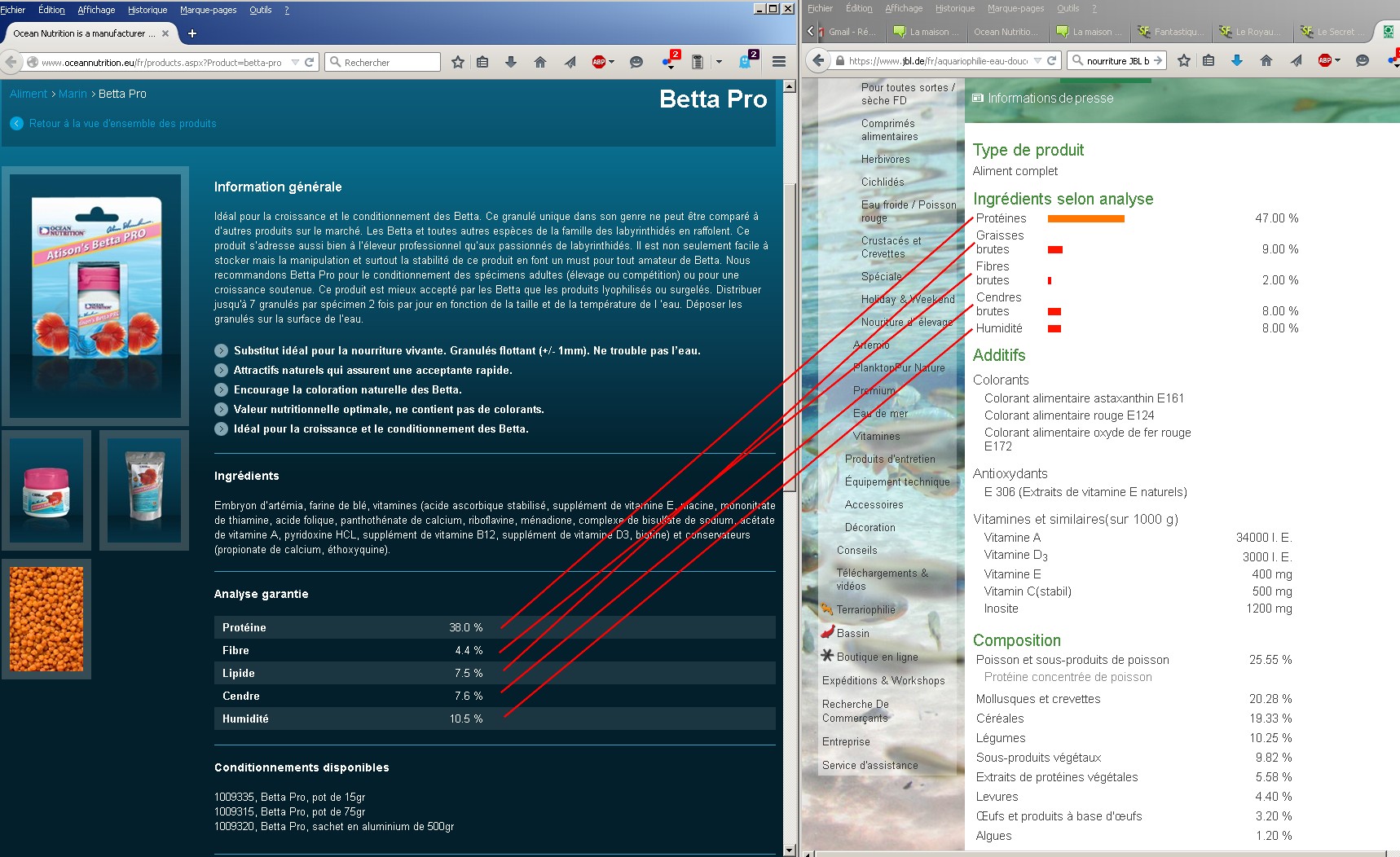Open URL history dropdown in jbl.de address bar
This screenshot has height=857, width=1400.
pyautogui.click(x=1037, y=60)
